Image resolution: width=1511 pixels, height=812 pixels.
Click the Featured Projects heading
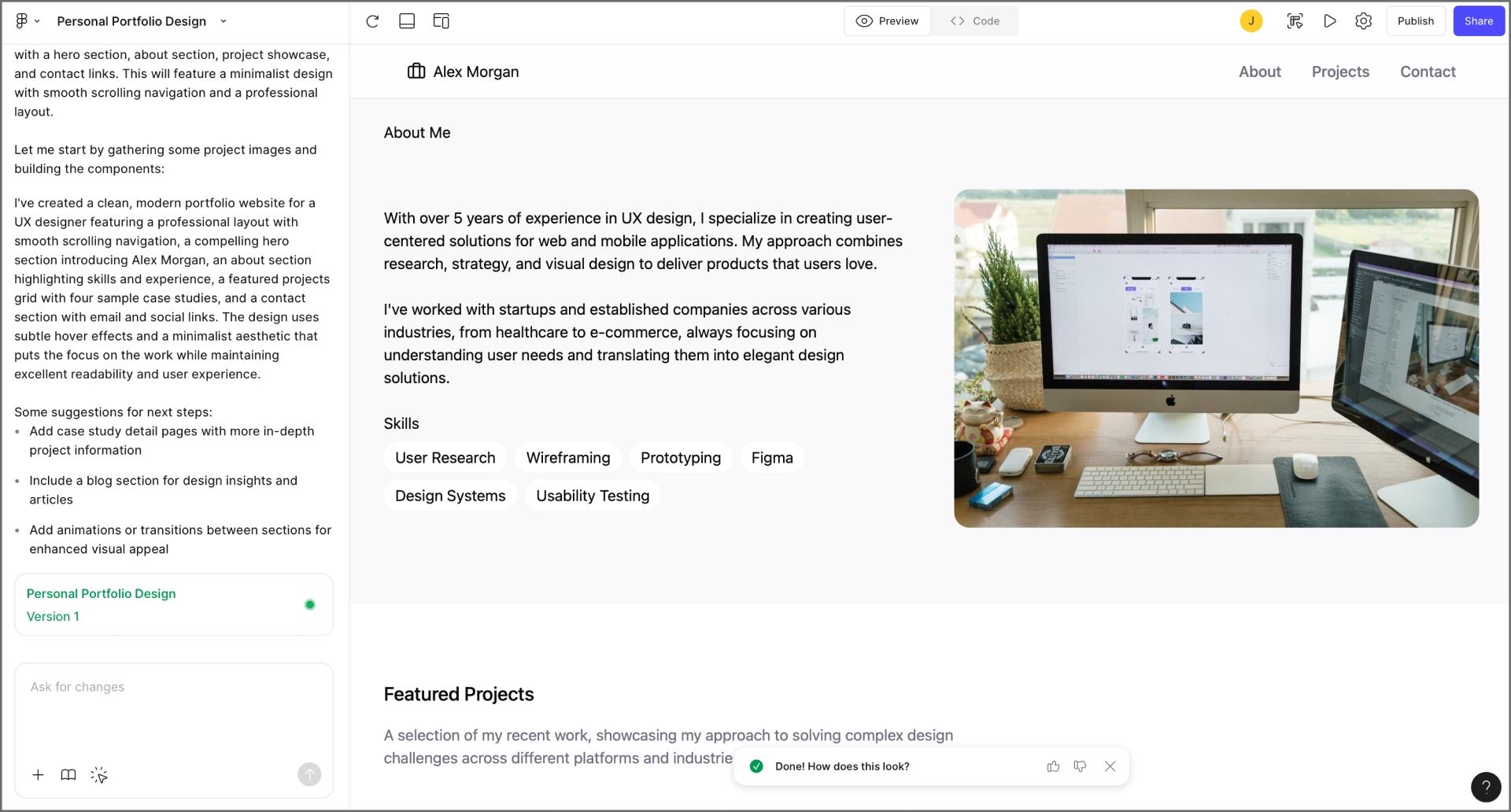tap(458, 694)
